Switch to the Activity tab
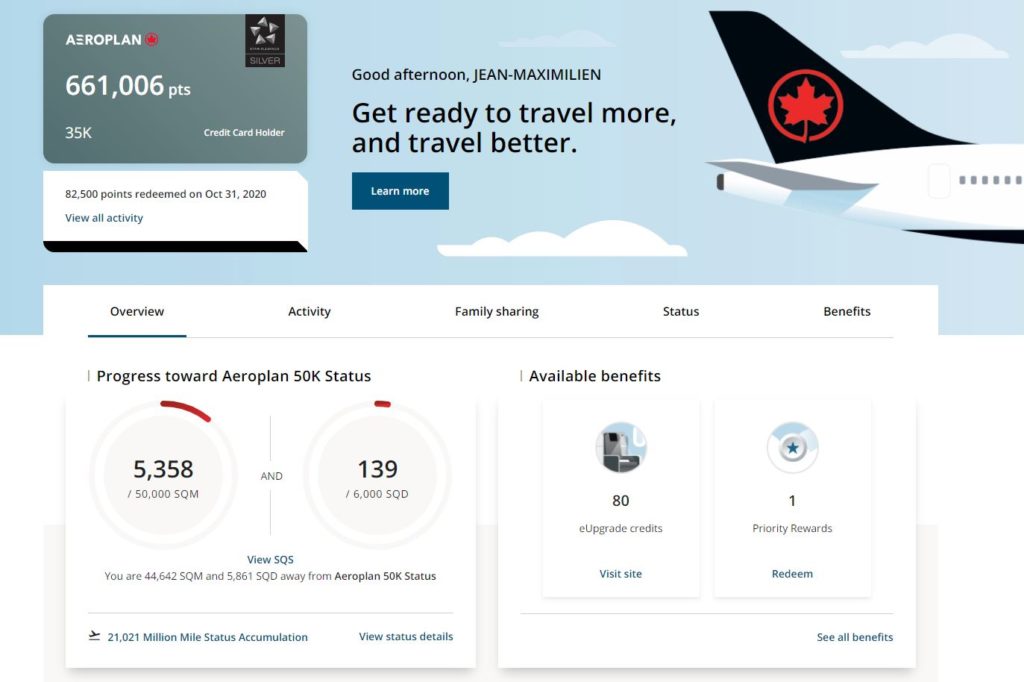 (x=309, y=311)
